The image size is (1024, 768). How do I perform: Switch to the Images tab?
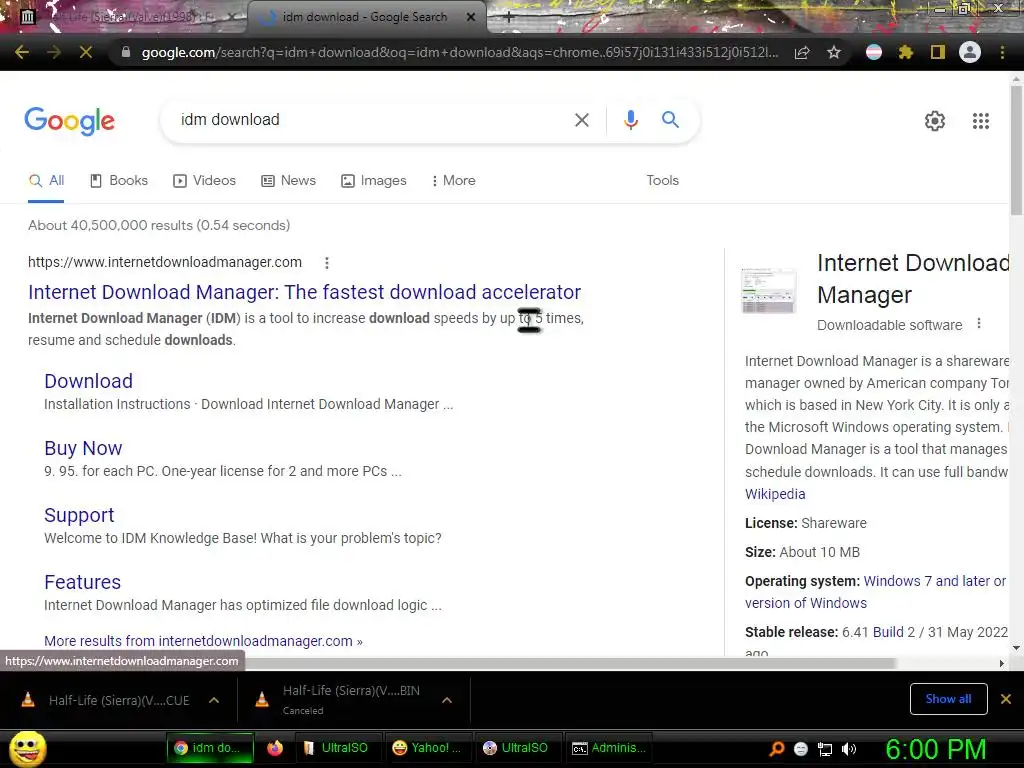tap(374, 181)
